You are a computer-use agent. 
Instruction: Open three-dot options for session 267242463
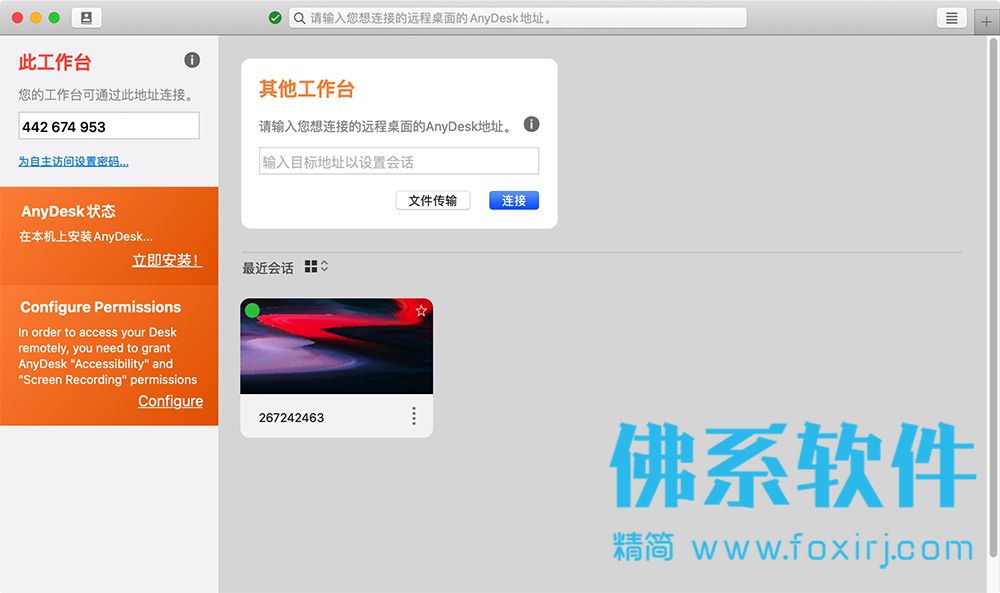(x=414, y=416)
